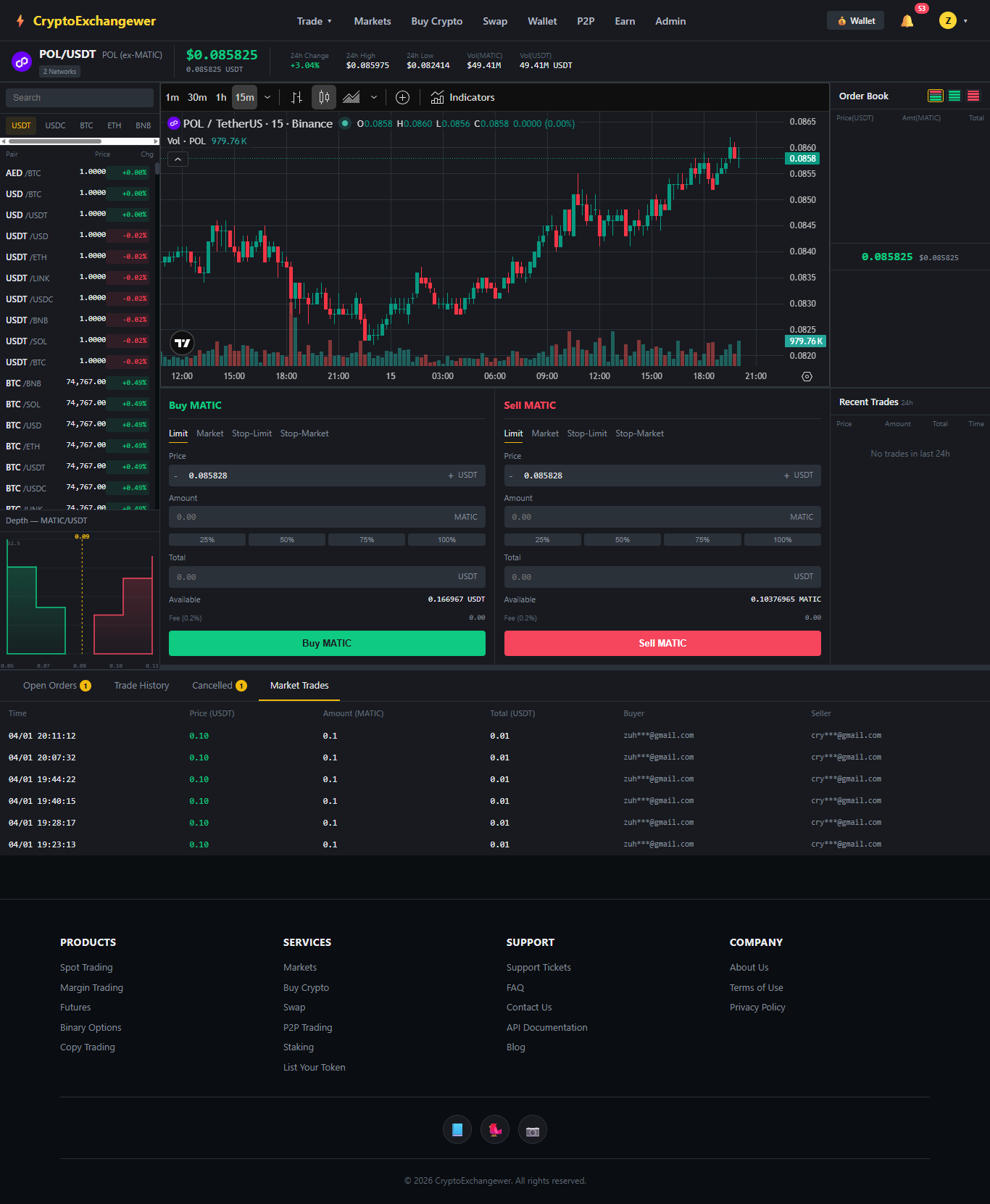
Task: Open chart settings gear icon
Action: tap(807, 376)
